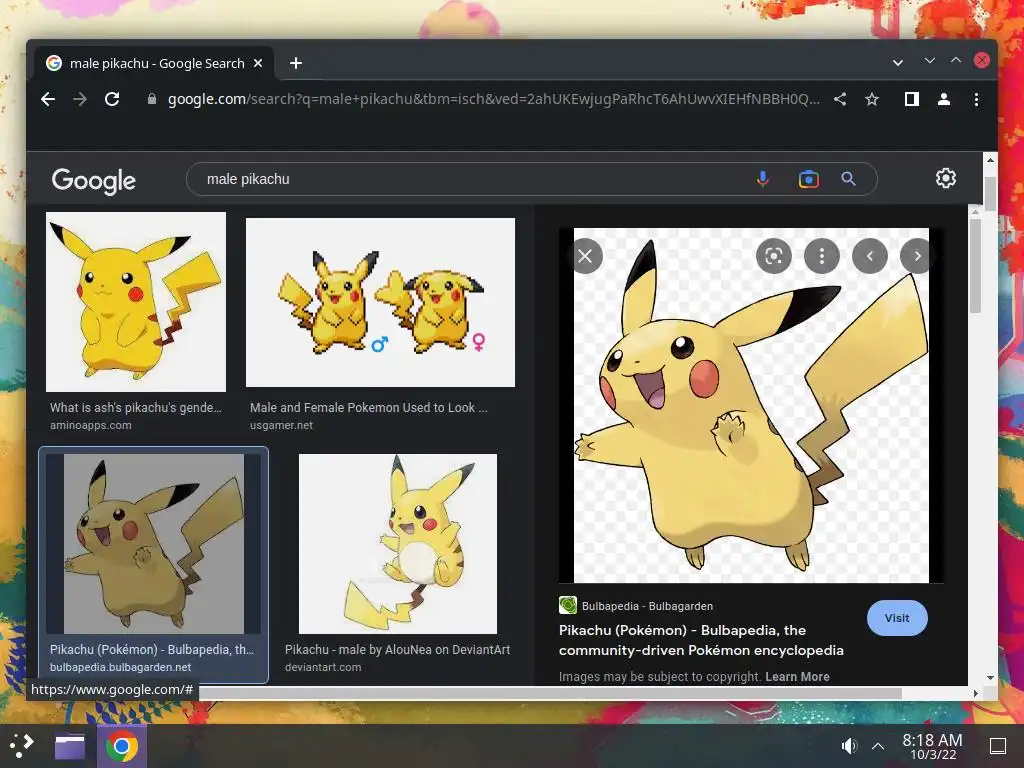Viewport: 1024px width, 768px height.
Task: Show the next image in preview
Action: (x=916, y=256)
